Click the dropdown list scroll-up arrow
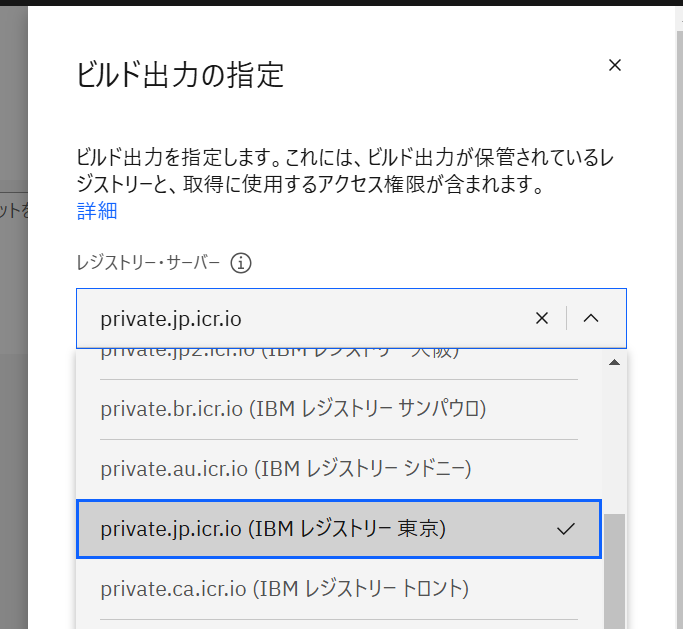 pyautogui.click(x=614, y=362)
